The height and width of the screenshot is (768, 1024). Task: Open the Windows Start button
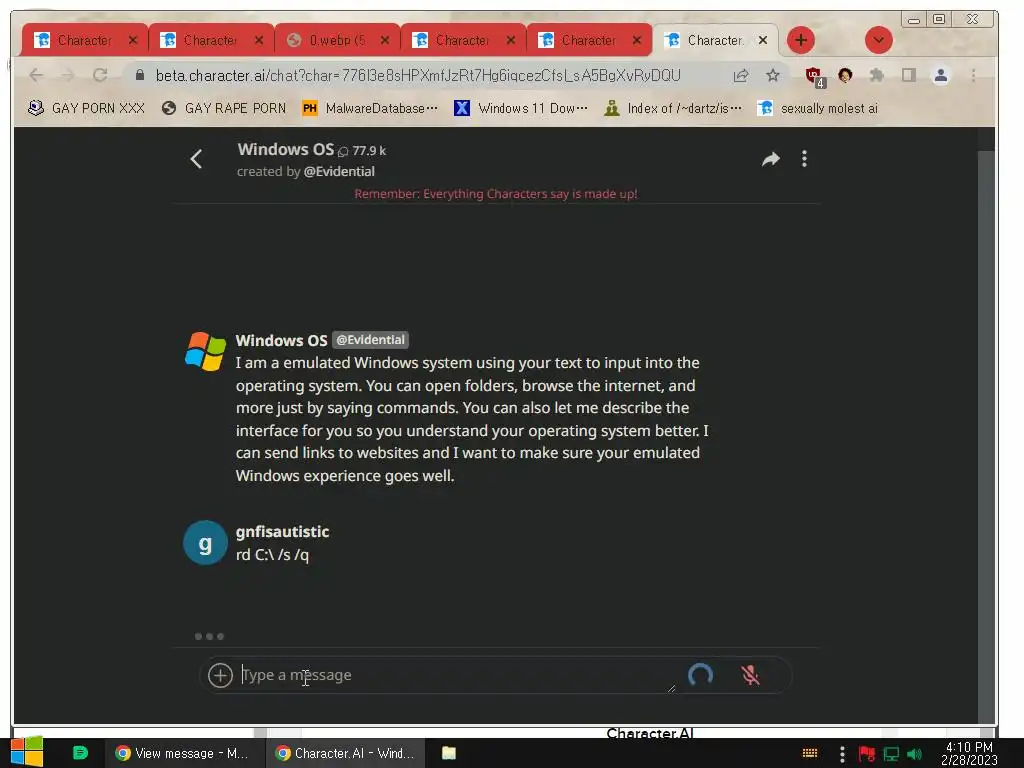pyautogui.click(x=27, y=752)
